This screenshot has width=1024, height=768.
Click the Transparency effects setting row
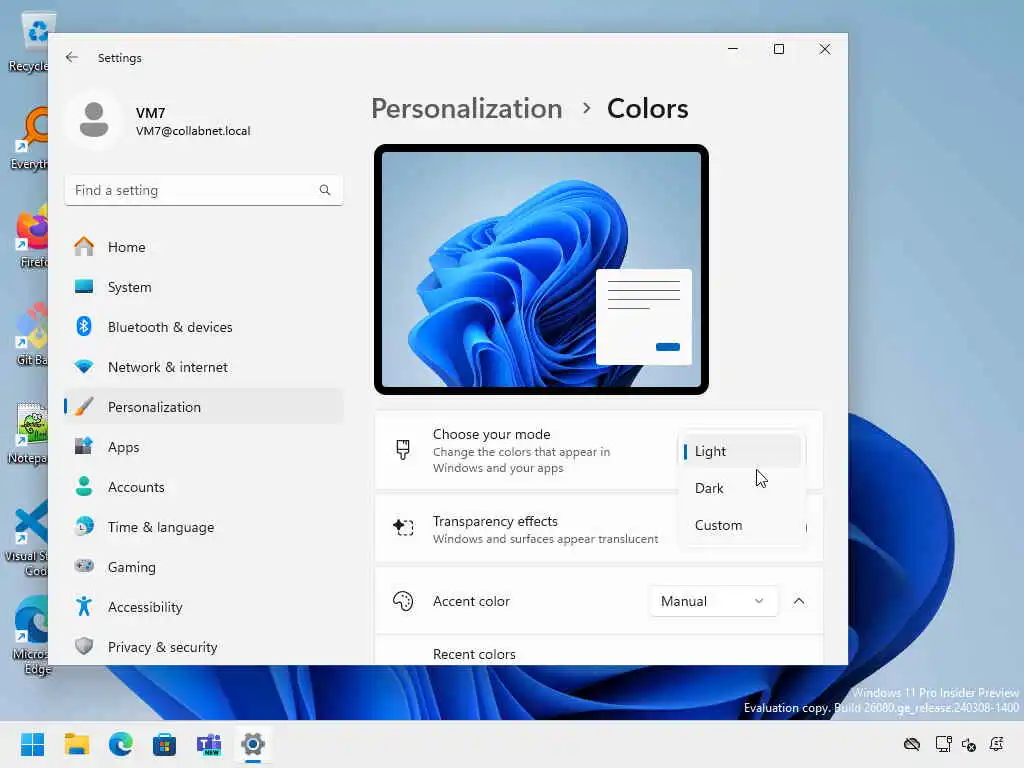click(599, 529)
